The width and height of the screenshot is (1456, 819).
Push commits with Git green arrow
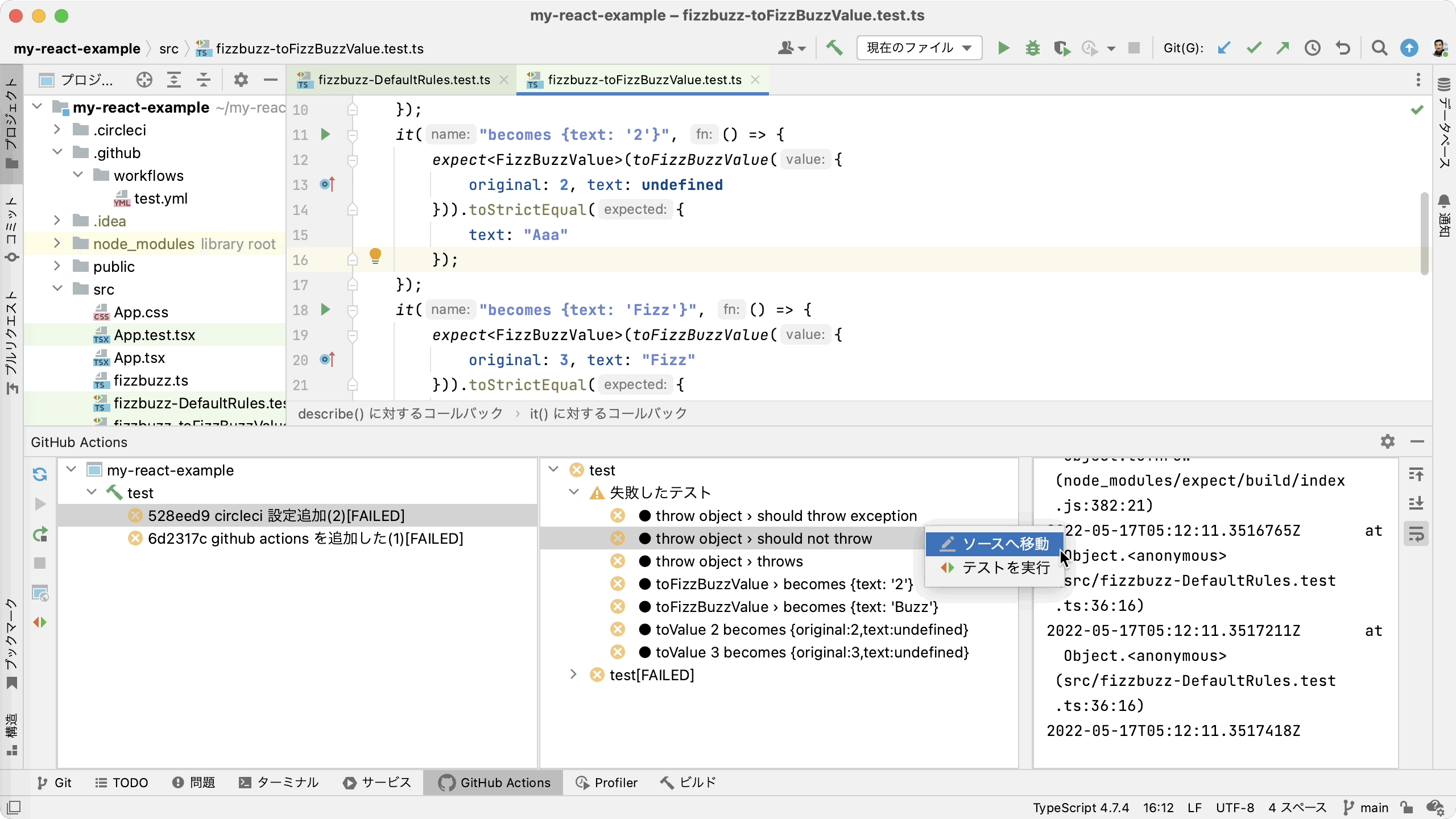click(1283, 48)
